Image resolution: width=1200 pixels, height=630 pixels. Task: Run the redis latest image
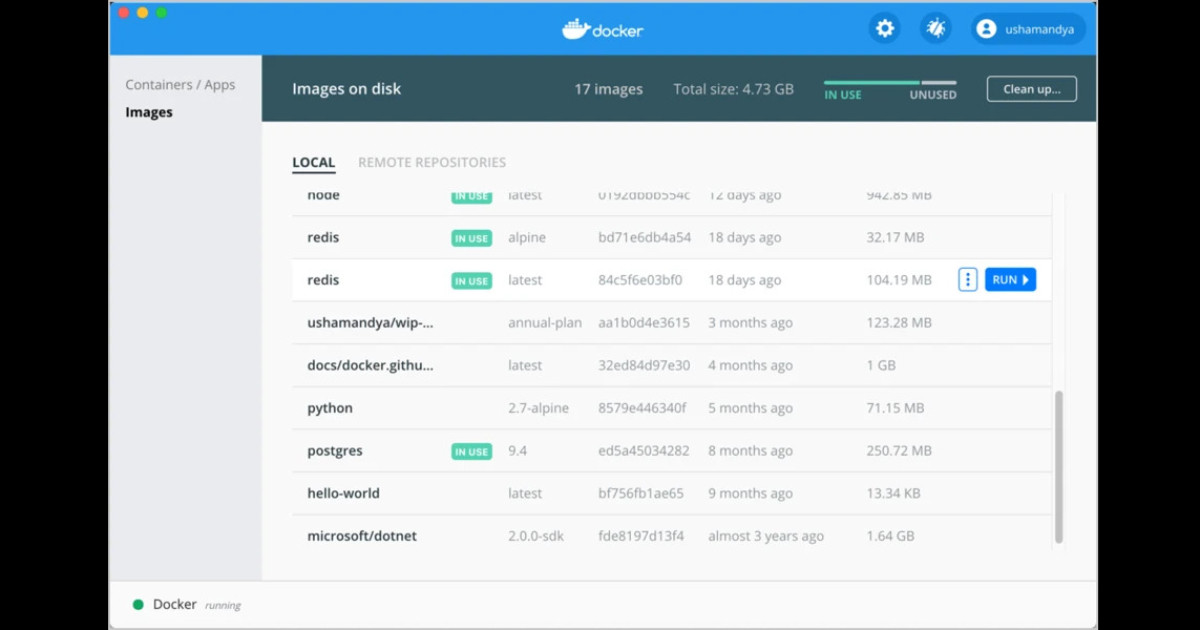click(x=1010, y=280)
